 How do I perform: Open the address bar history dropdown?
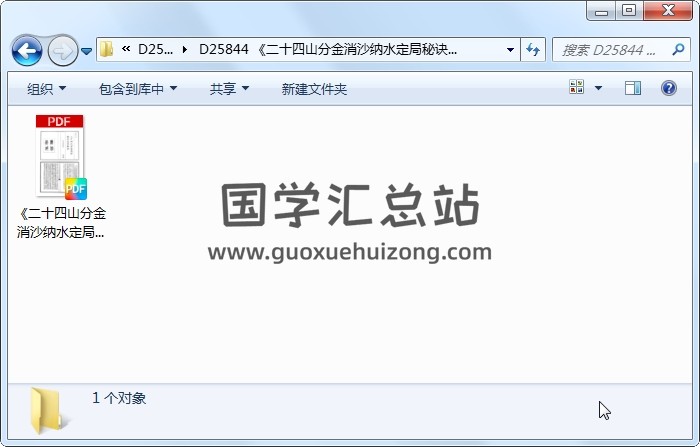[510, 50]
